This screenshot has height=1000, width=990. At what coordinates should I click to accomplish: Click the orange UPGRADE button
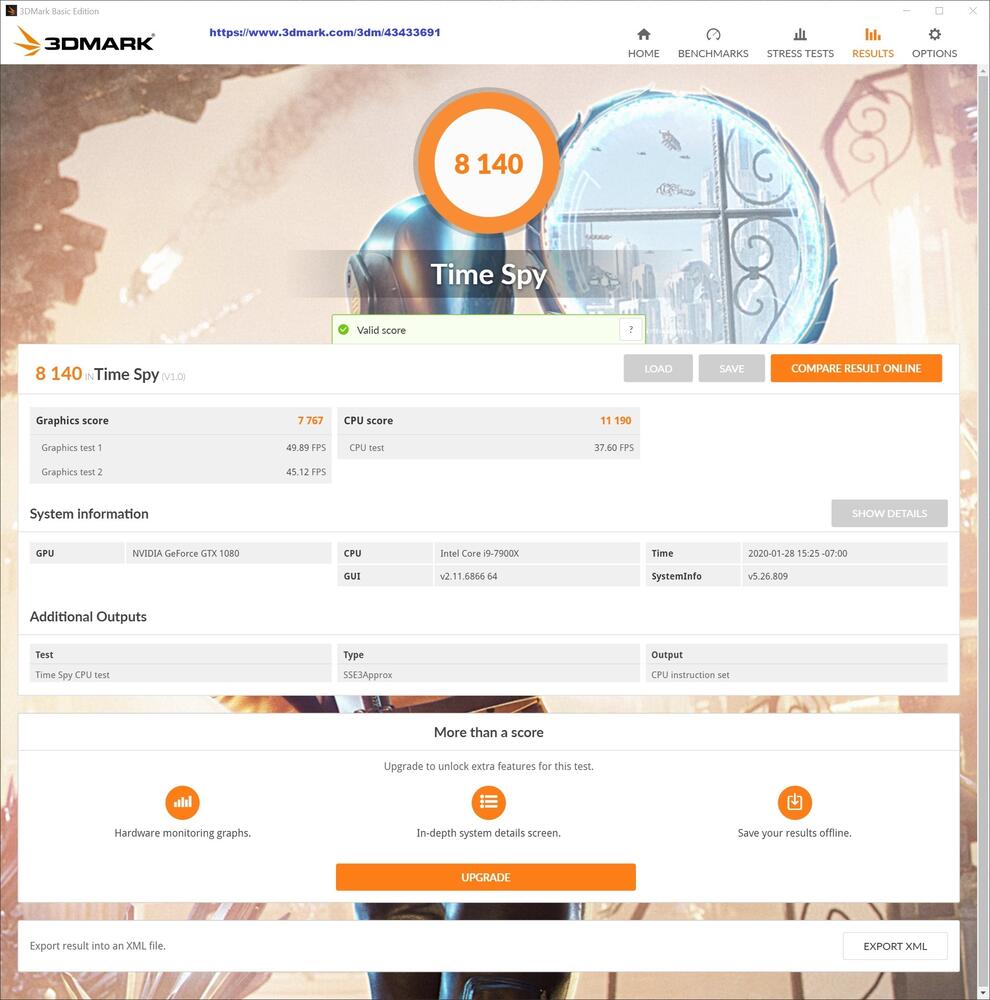pyautogui.click(x=485, y=877)
